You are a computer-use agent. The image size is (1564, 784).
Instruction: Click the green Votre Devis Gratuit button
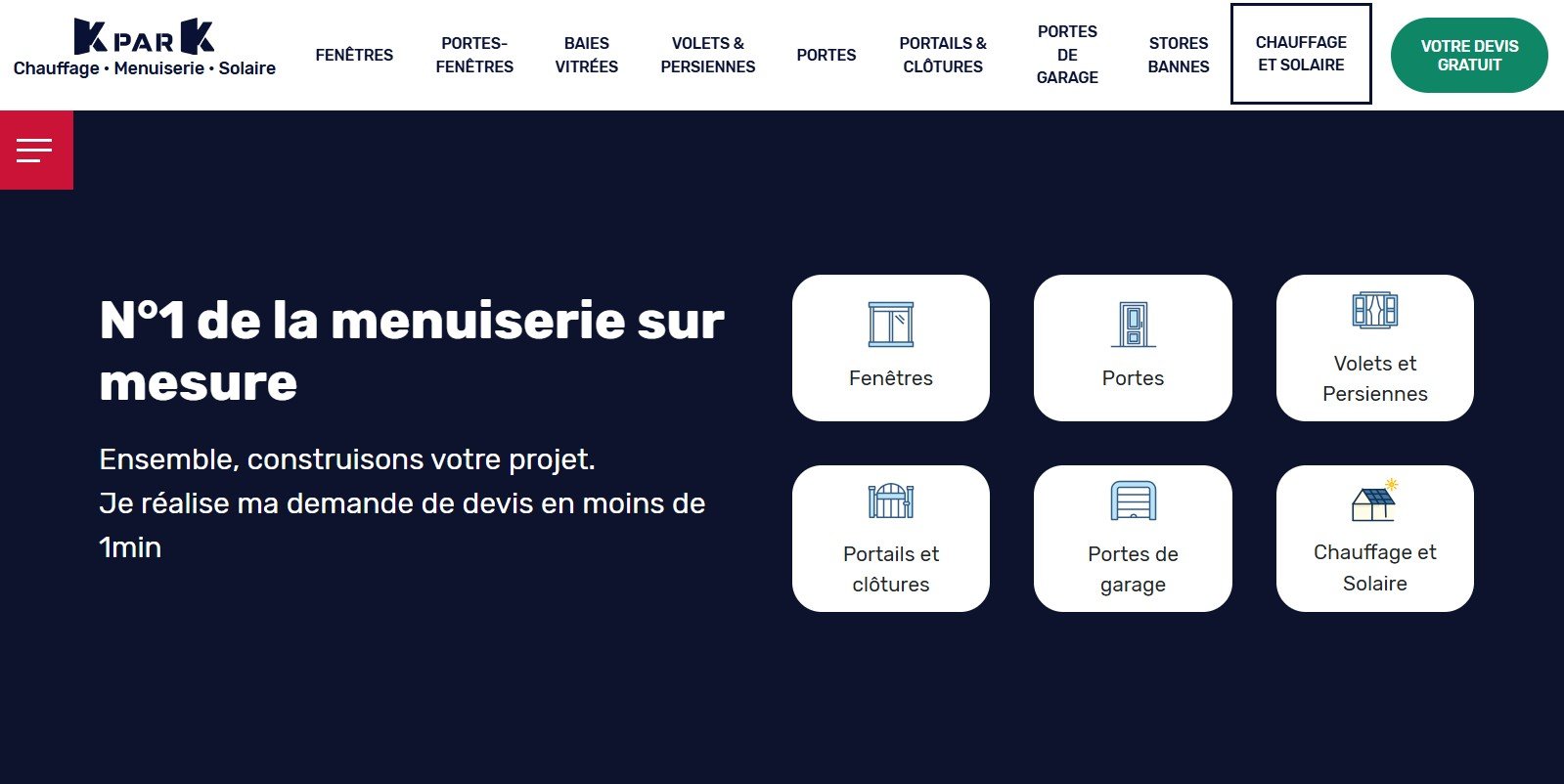tap(1468, 56)
